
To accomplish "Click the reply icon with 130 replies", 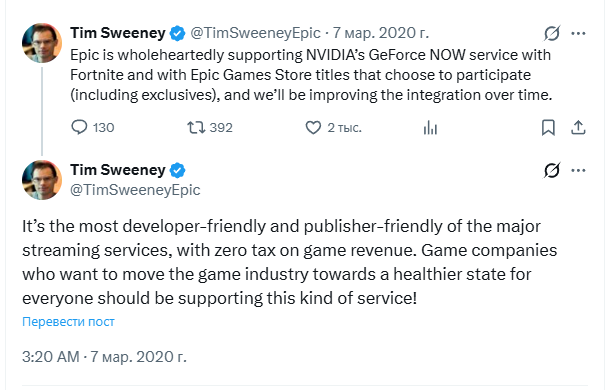I will pyautogui.click(x=79, y=127).
